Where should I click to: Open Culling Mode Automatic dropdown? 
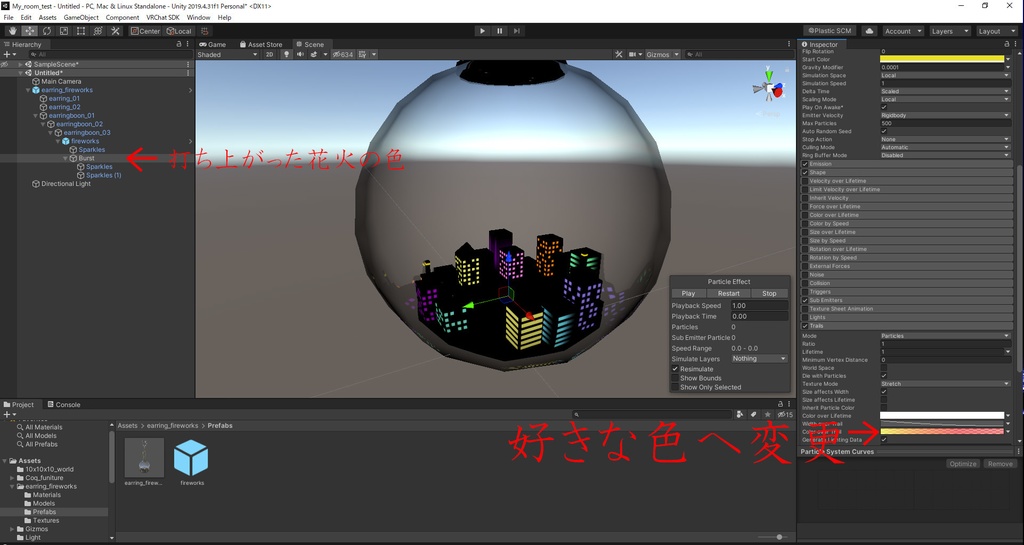945,147
